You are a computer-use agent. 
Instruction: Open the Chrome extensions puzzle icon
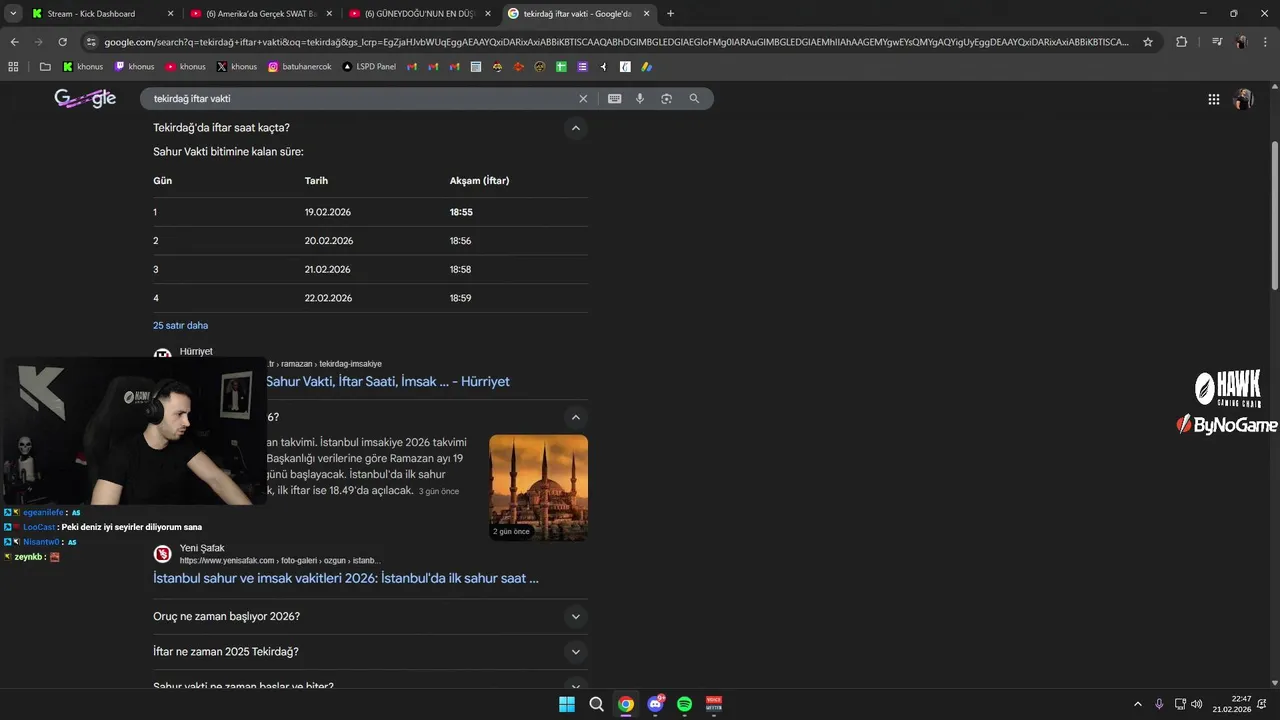[x=1182, y=42]
